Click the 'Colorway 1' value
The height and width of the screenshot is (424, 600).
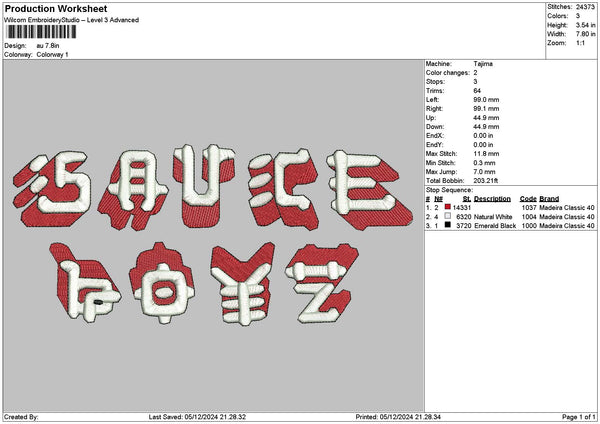coord(52,54)
